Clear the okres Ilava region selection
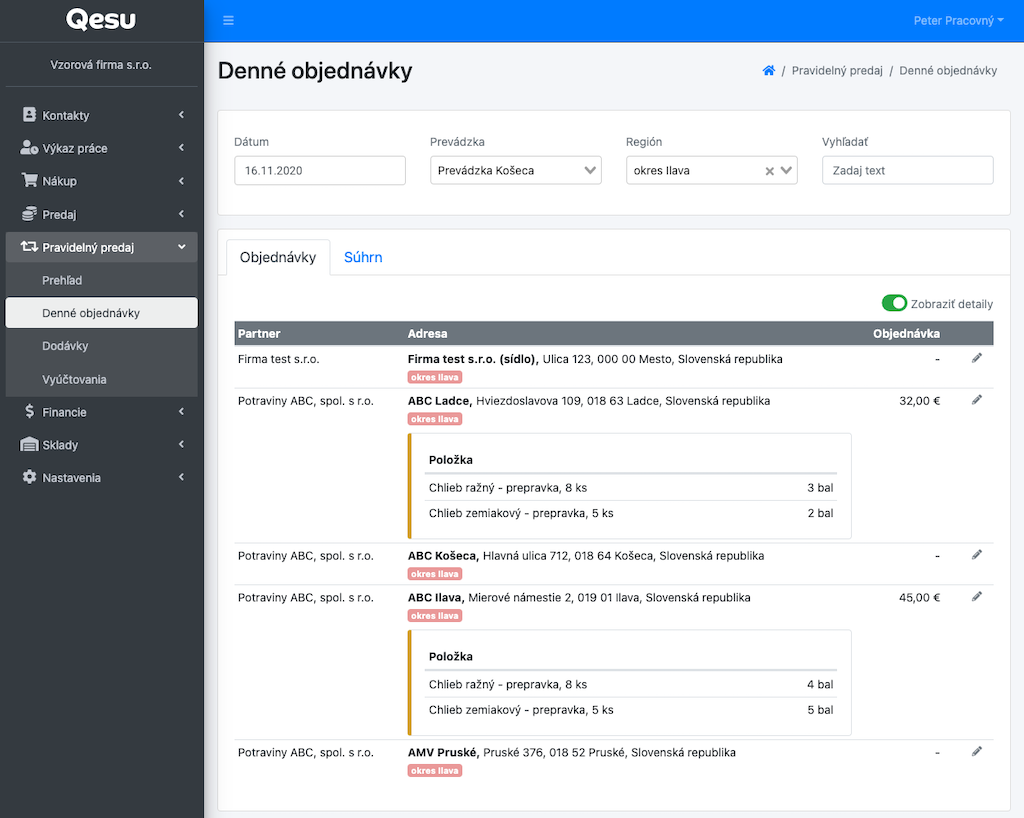Viewport: 1024px width, 818px height. click(x=769, y=171)
